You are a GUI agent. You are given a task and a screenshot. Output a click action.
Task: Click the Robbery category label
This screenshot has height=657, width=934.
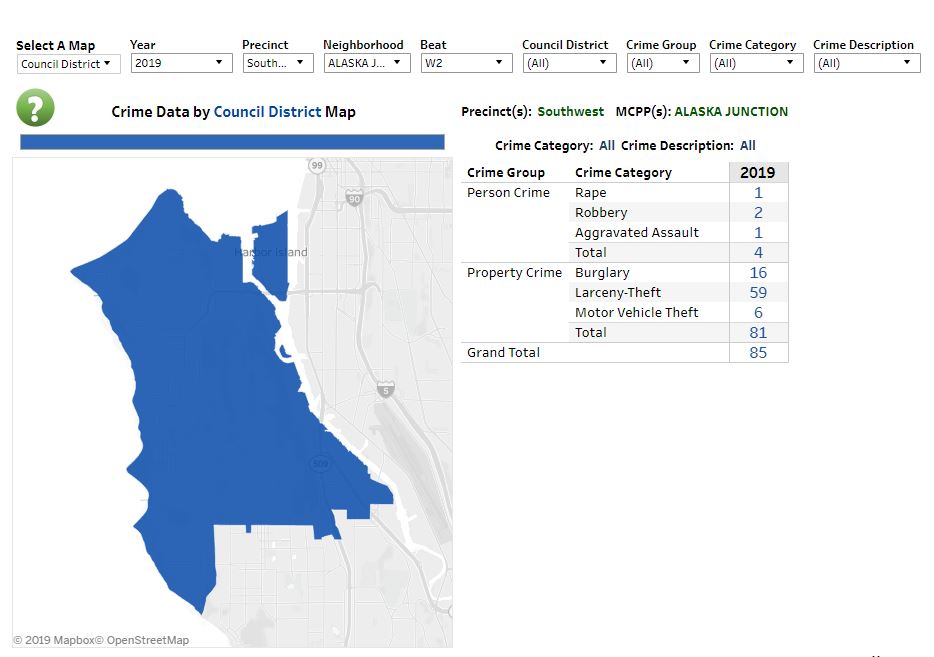(x=601, y=213)
